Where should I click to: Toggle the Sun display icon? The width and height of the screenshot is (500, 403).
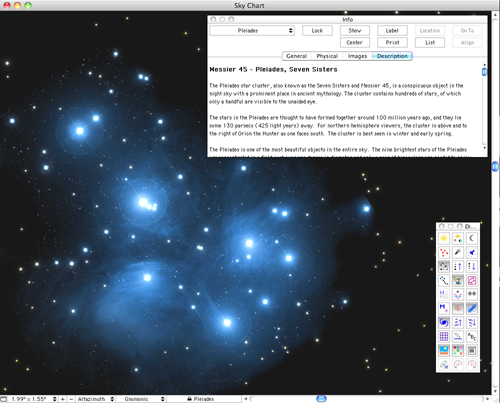(x=444, y=238)
